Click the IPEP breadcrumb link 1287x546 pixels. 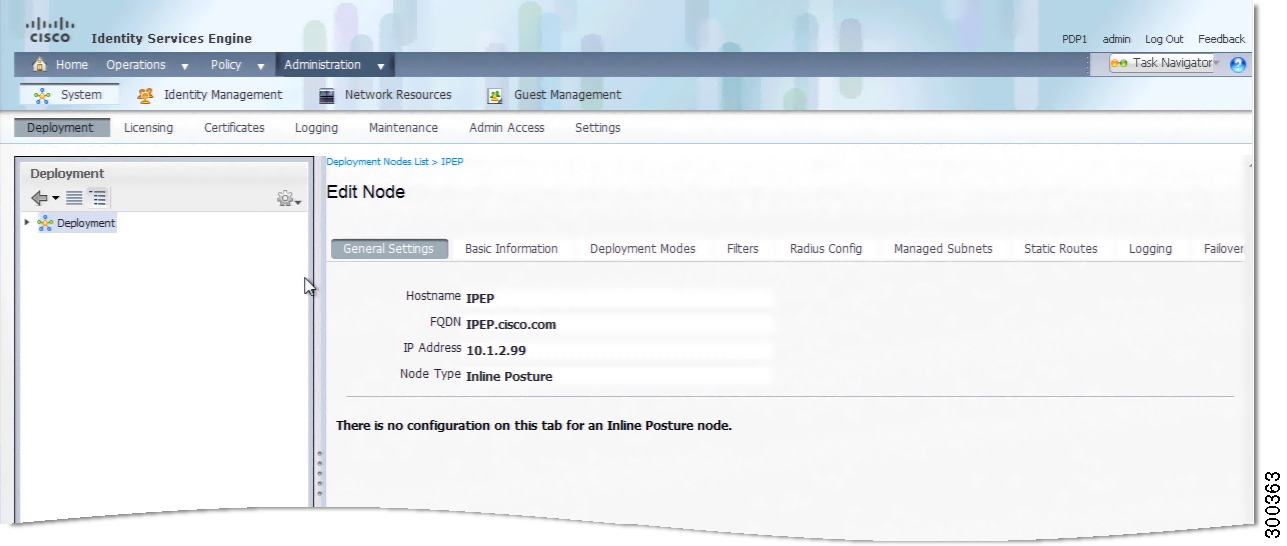(452, 162)
